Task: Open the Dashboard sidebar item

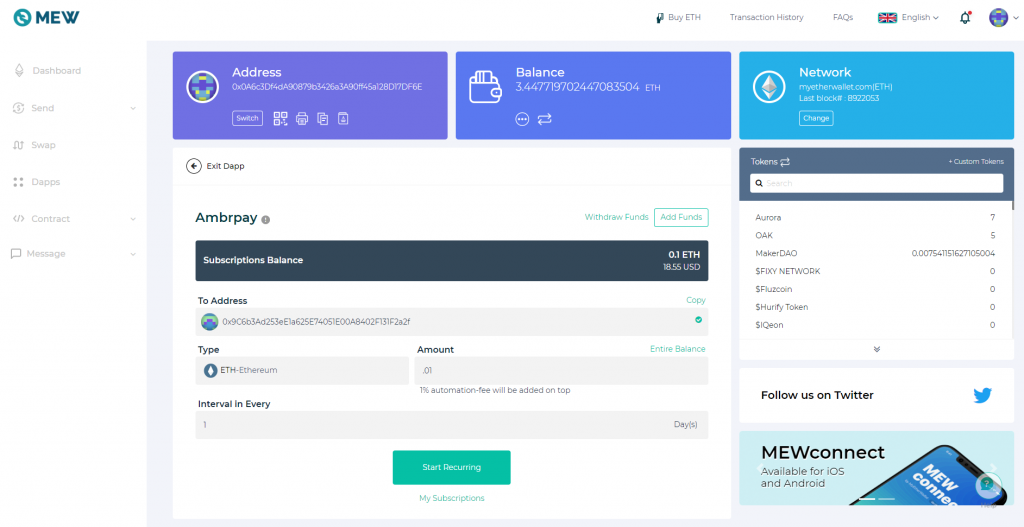Action: pyautogui.click(x=48, y=71)
